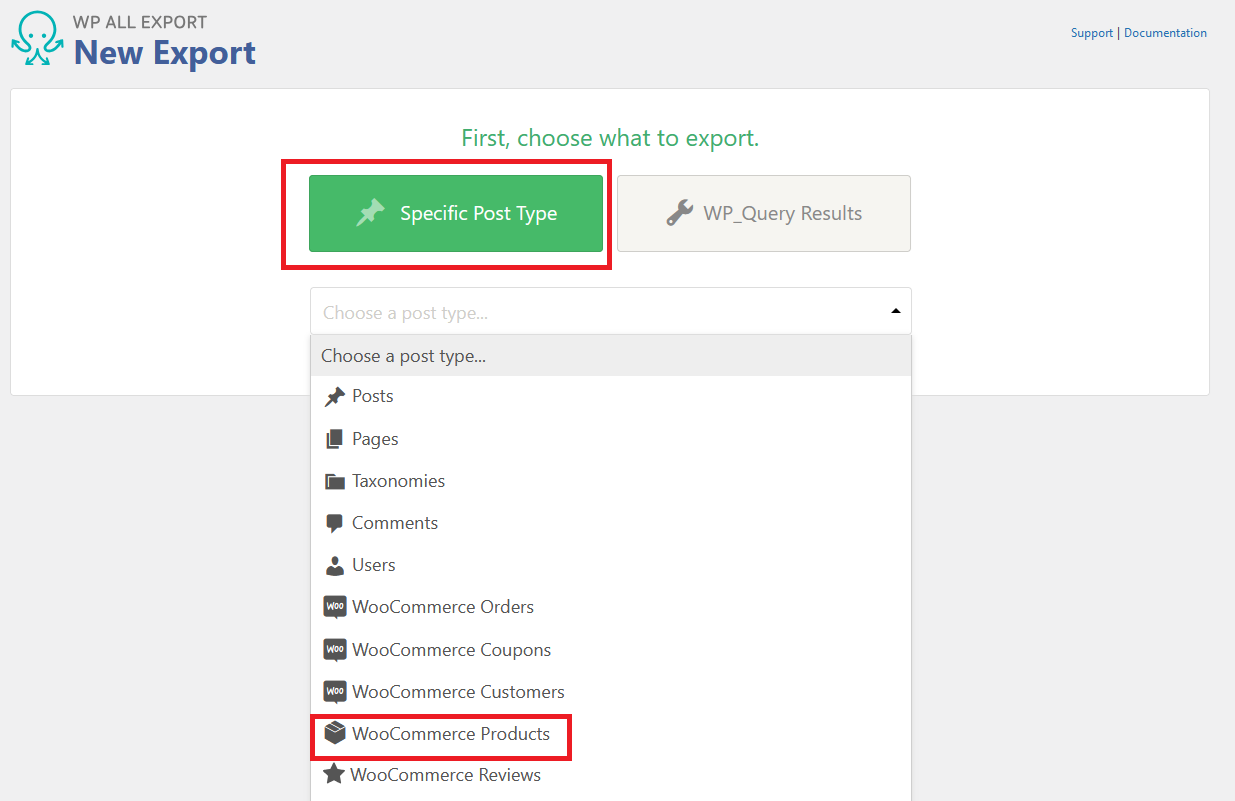Viewport: 1235px width, 801px height.
Task: Click the pushpin icon beside Posts
Action: tap(335, 397)
